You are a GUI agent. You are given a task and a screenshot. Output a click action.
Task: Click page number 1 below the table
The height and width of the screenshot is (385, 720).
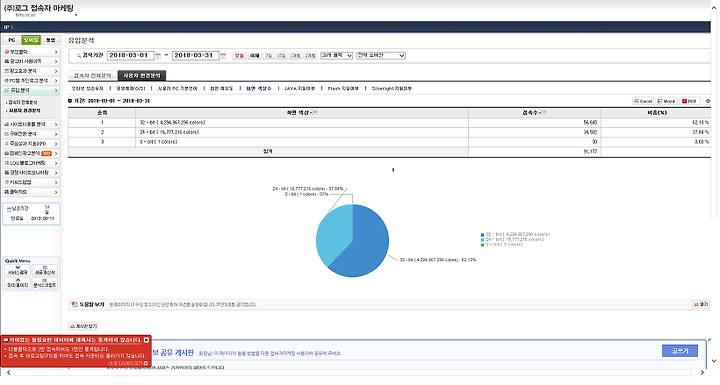point(393,170)
